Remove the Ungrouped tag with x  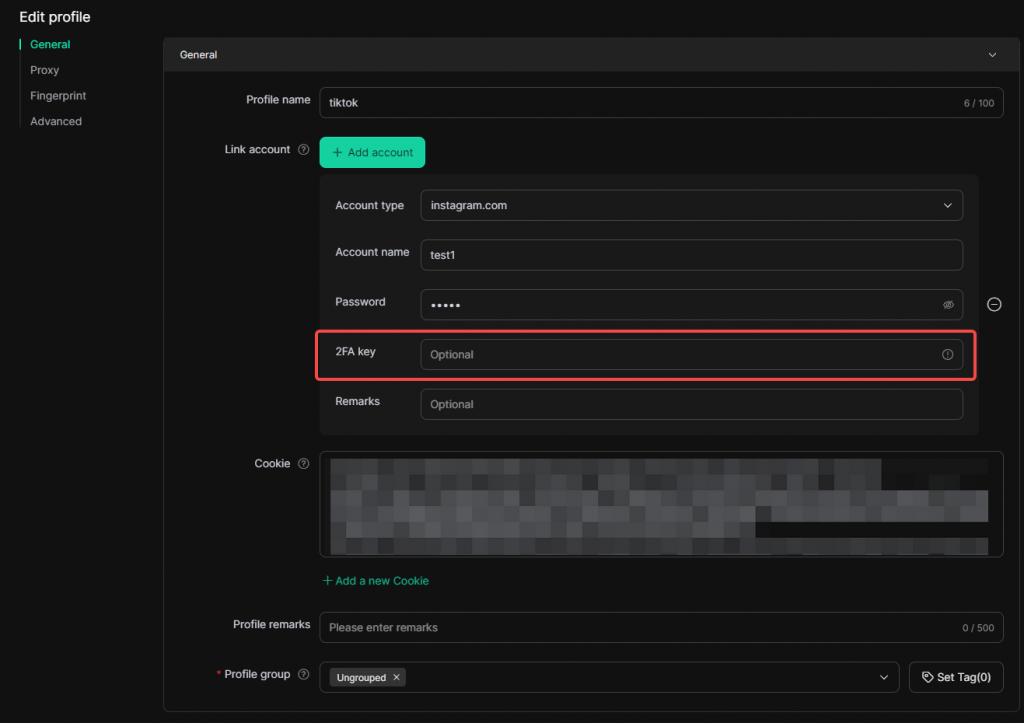(x=397, y=677)
